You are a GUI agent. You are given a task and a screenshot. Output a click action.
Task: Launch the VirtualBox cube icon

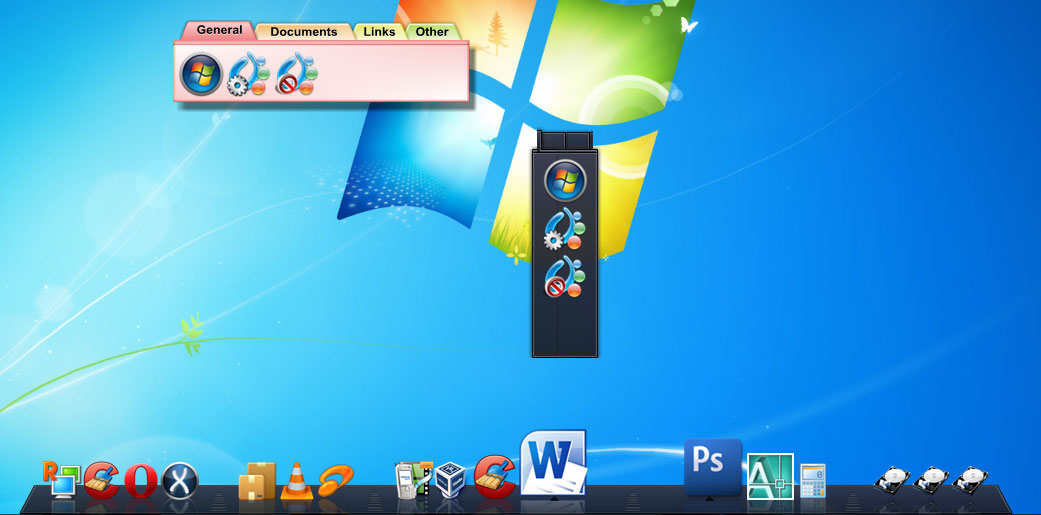tap(453, 480)
